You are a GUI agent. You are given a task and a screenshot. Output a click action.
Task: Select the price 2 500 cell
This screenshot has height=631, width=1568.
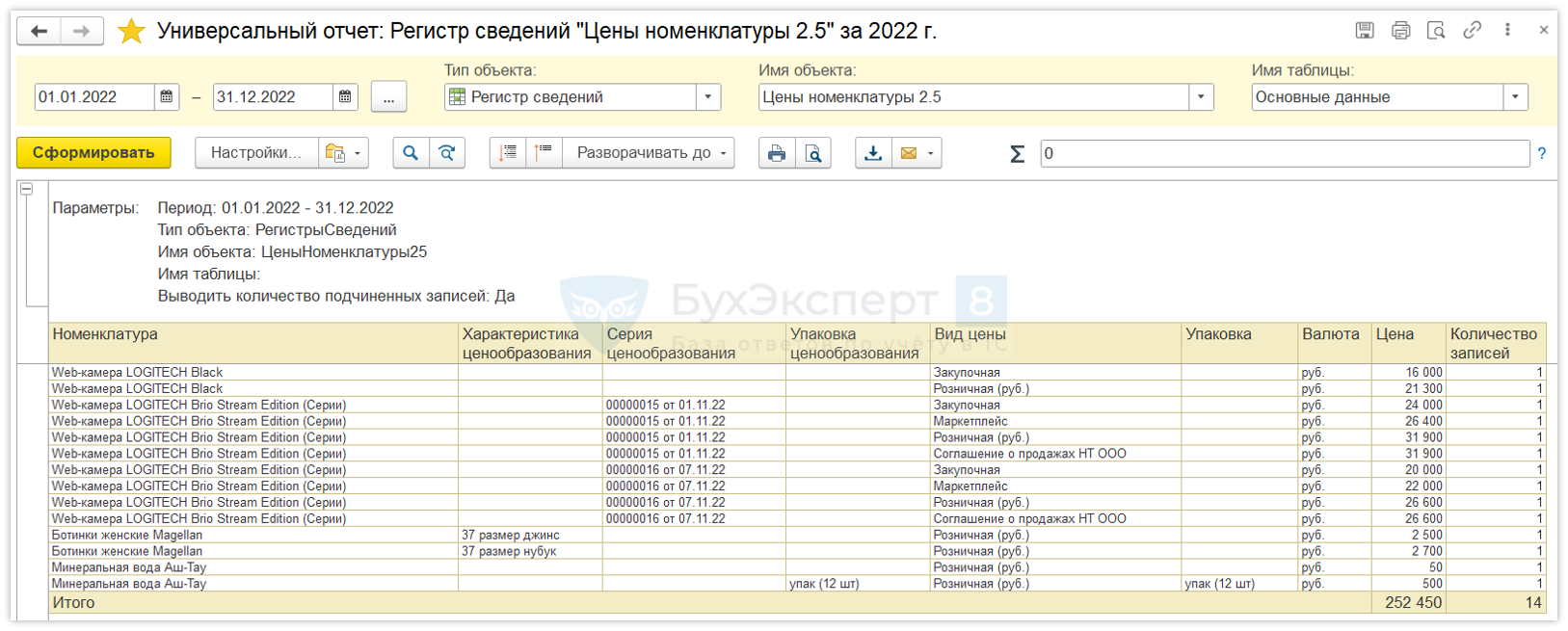(x=1409, y=535)
